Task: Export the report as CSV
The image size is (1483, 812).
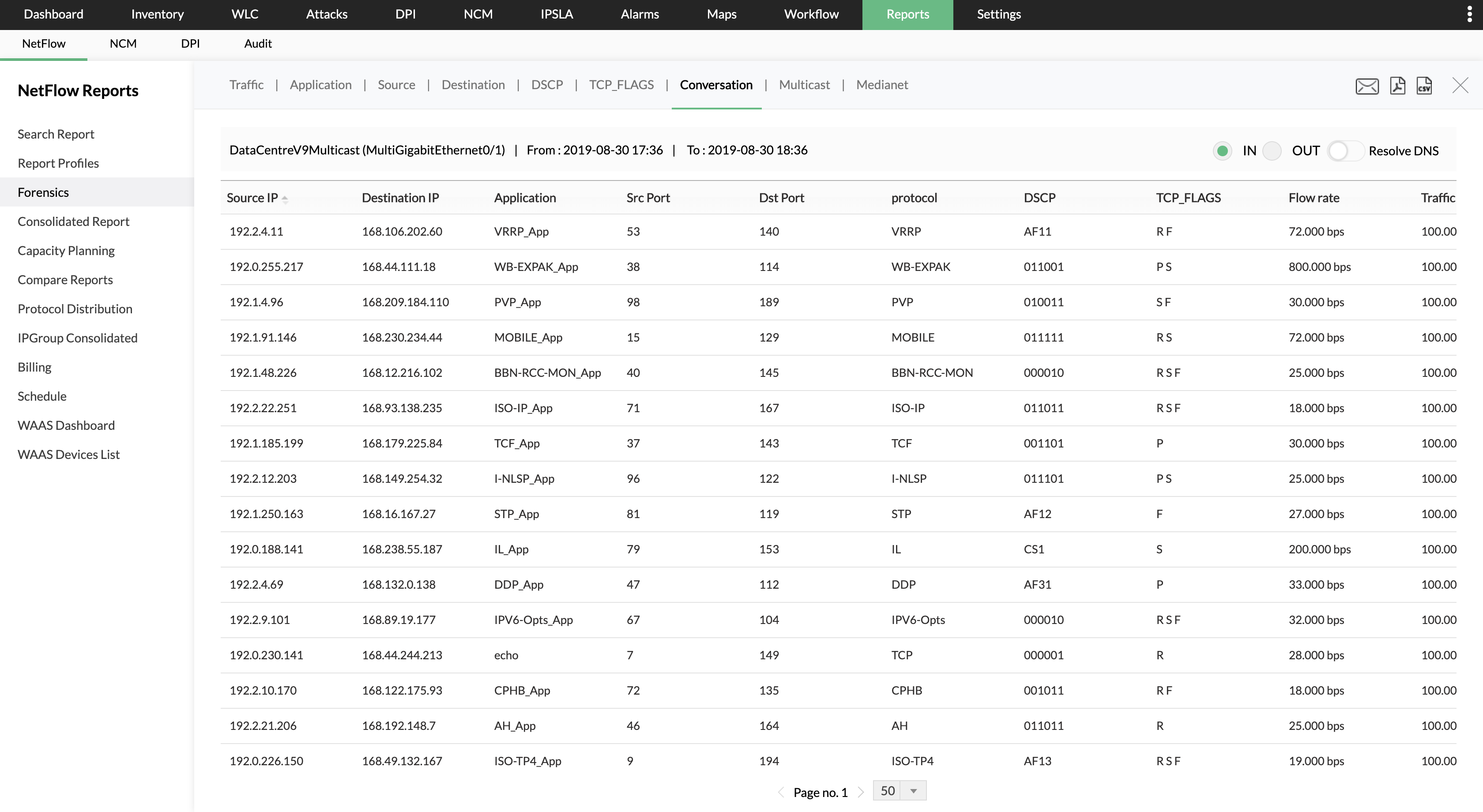Action: coord(1424,85)
